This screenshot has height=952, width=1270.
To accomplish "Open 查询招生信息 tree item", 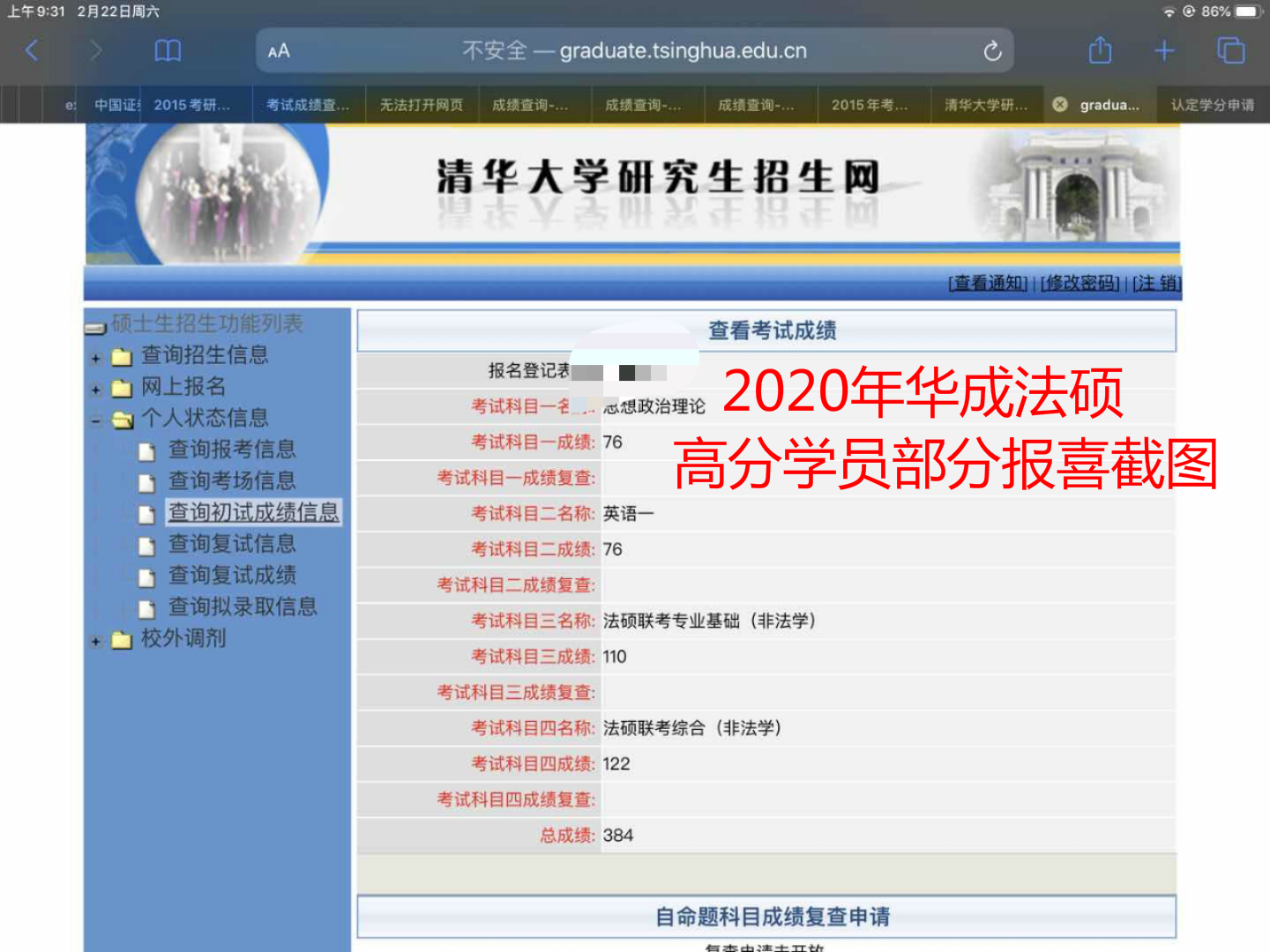I will (205, 355).
